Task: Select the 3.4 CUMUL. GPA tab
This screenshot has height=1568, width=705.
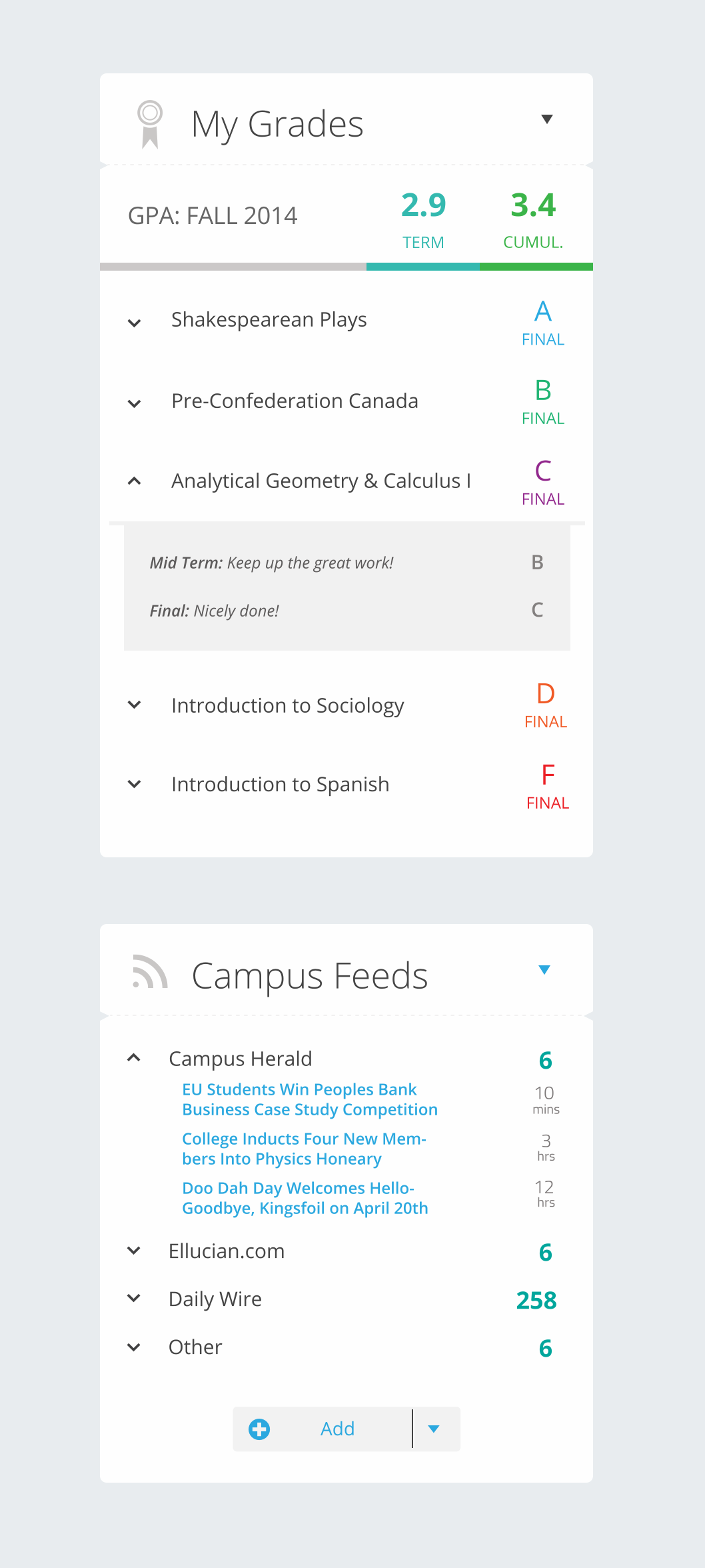Action: tap(533, 219)
